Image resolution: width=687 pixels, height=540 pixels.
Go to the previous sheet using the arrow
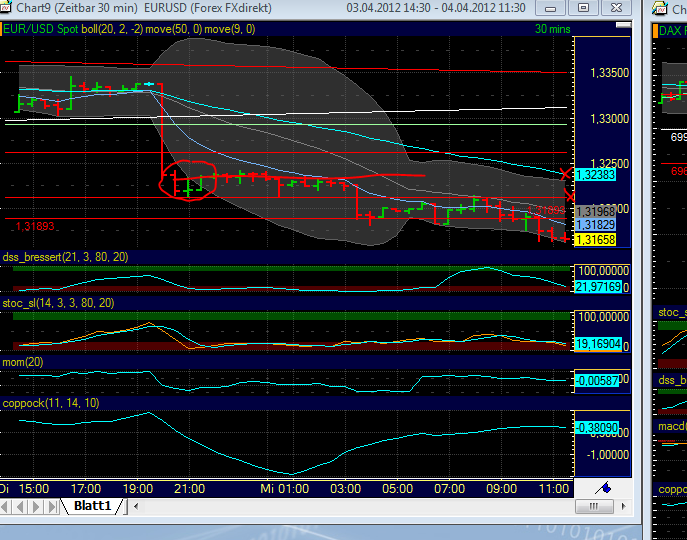click(20, 507)
